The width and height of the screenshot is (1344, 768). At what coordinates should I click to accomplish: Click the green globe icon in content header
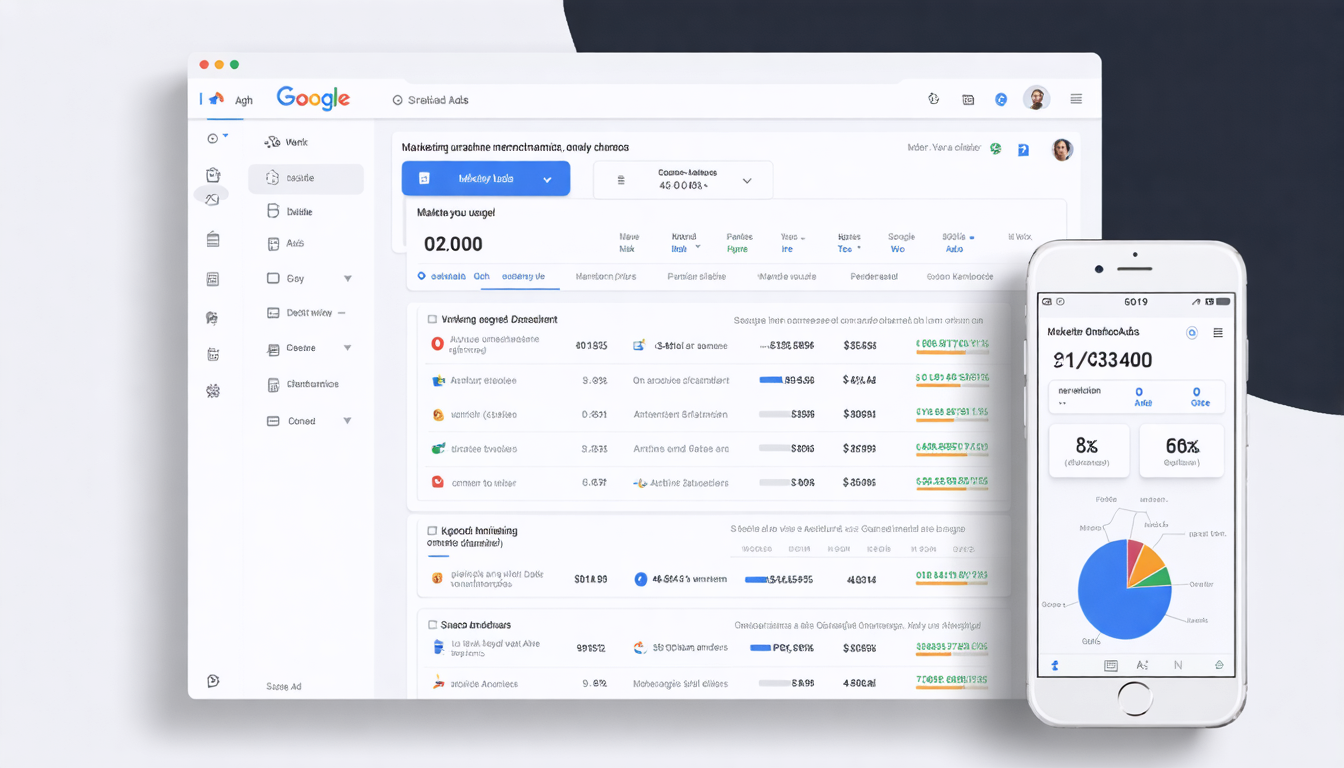[995, 148]
